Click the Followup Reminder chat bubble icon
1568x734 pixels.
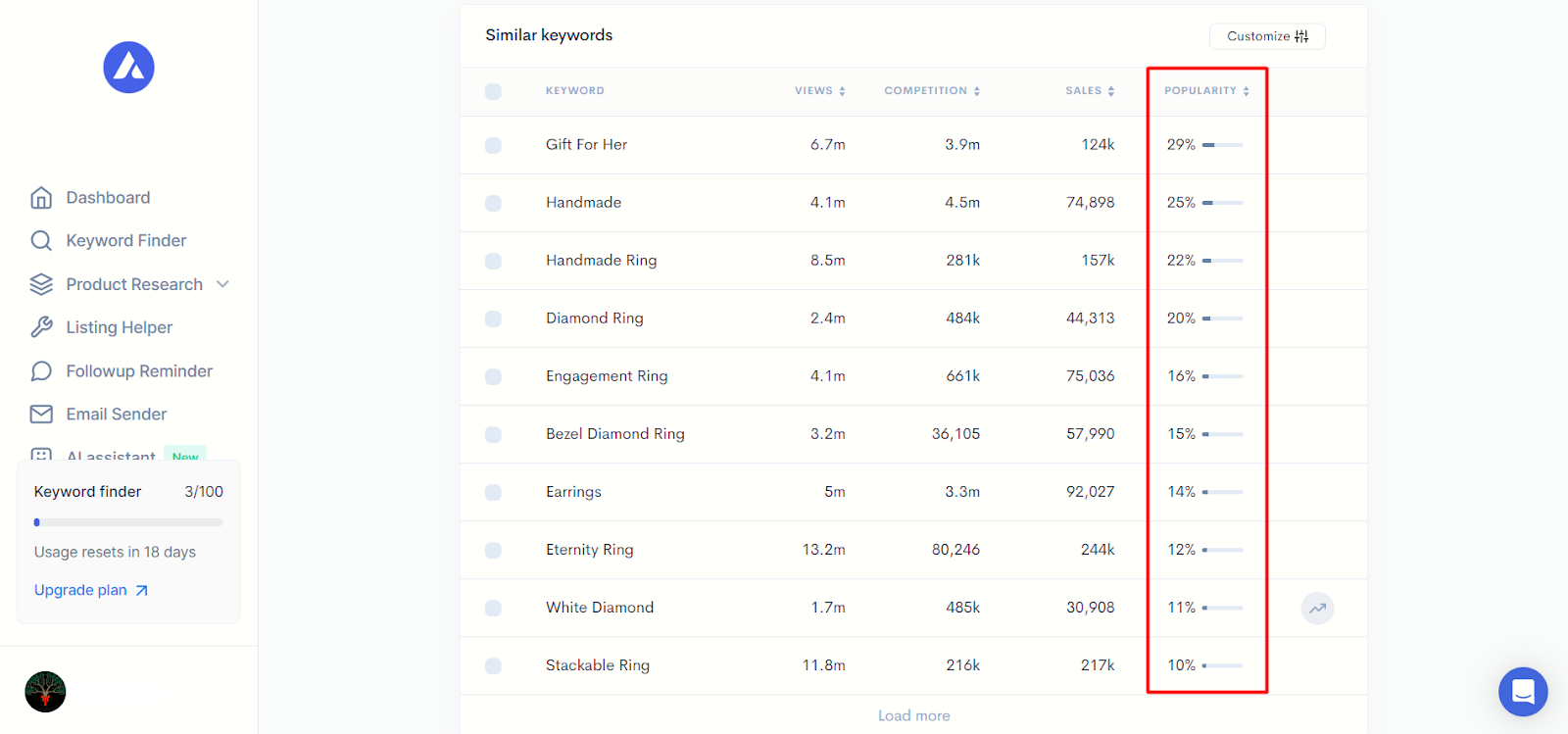coord(41,371)
